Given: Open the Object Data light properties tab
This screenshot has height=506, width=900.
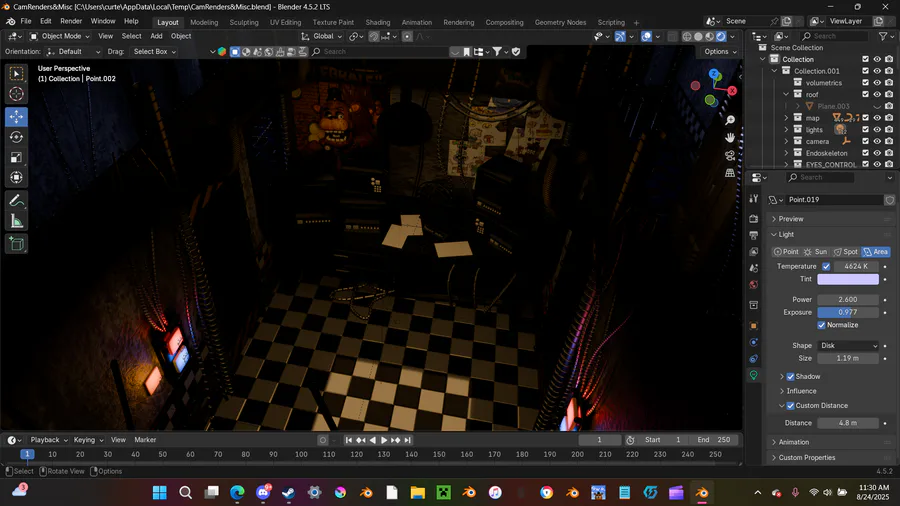Looking at the screenshot, I should point(754,375).
